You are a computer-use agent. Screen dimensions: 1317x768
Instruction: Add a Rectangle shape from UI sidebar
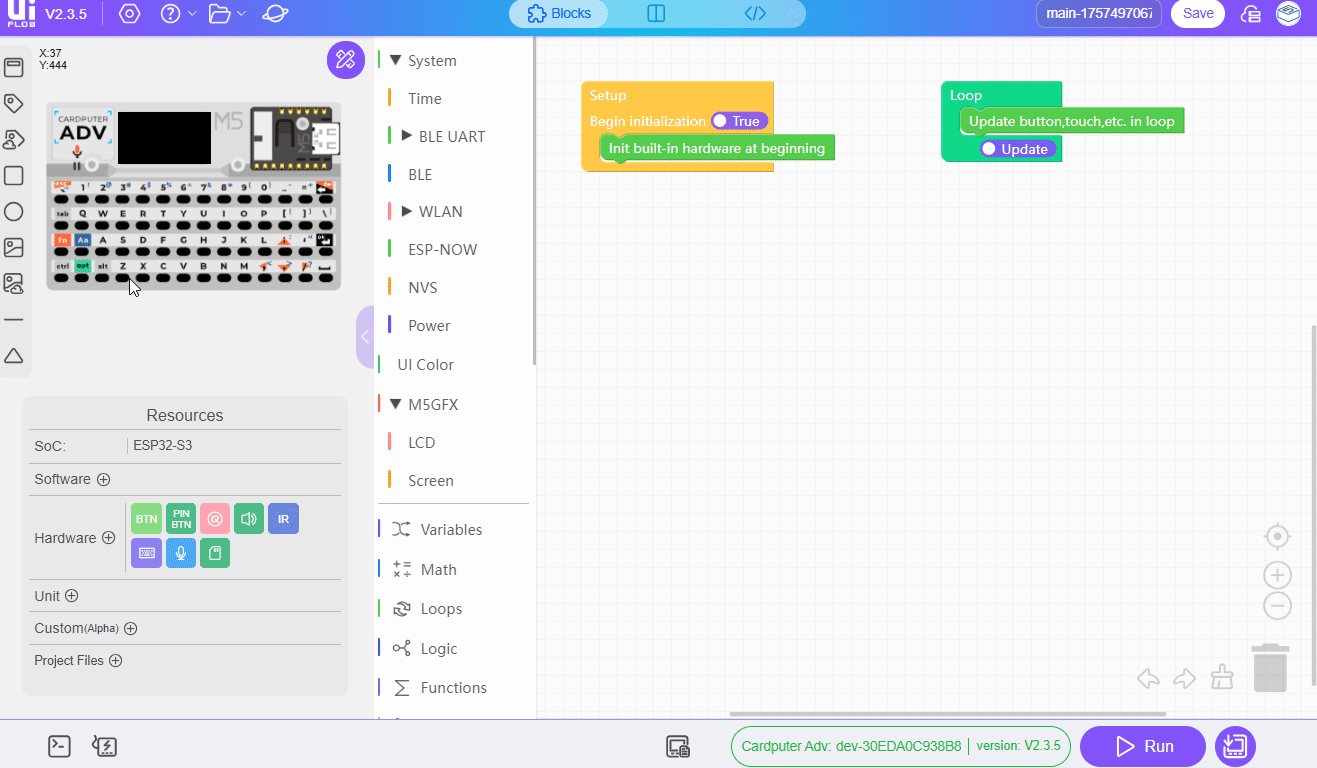14,176
